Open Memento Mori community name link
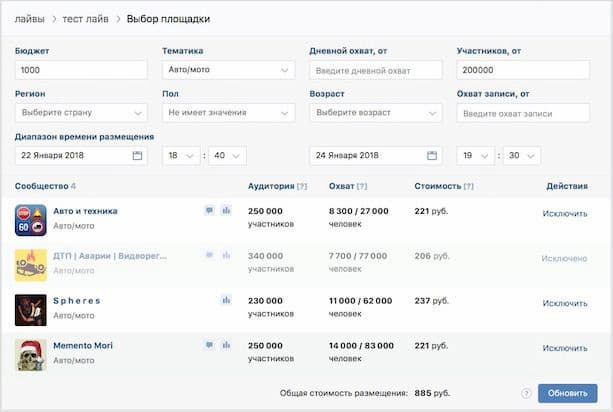Image resolution: width=613 pixels, height=412 pixels. (83, 346)
